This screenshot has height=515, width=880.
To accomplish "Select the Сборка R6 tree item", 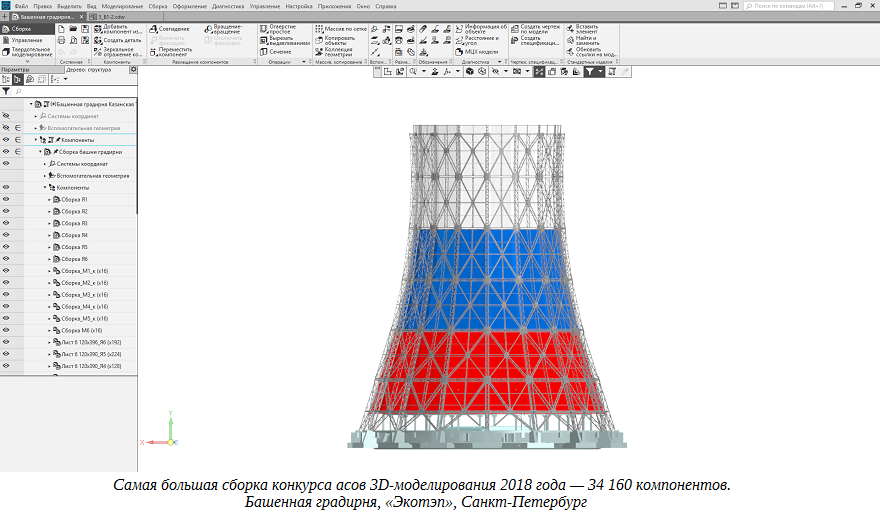I will 74,259.
